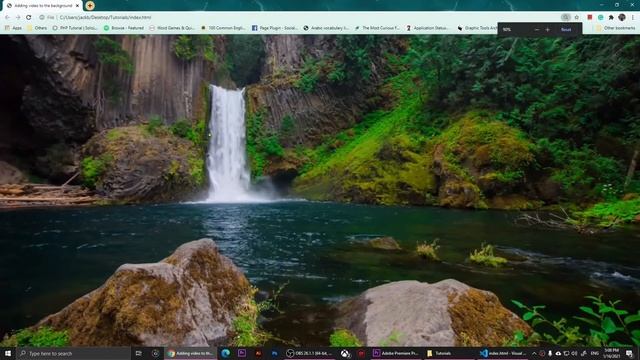640x360 pixels.
Task: Select the 'Adding video to the background' tab
Action: (x=43, y=6)
